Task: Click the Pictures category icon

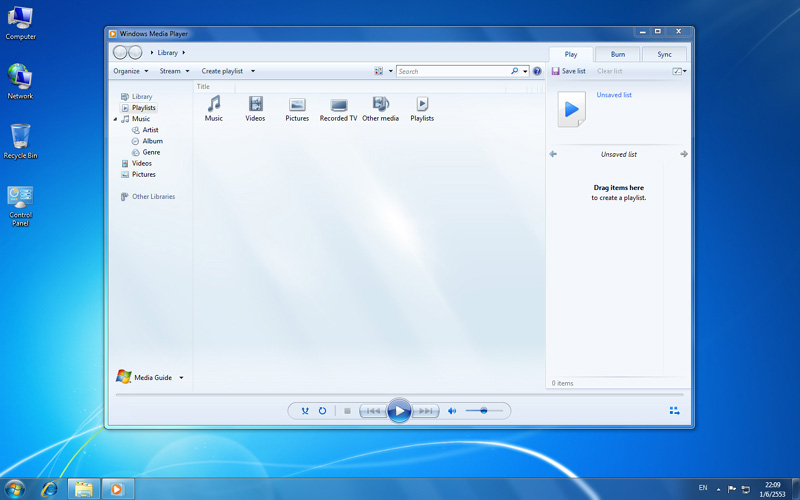Action: pyautogui.click(x=297, y=104)
